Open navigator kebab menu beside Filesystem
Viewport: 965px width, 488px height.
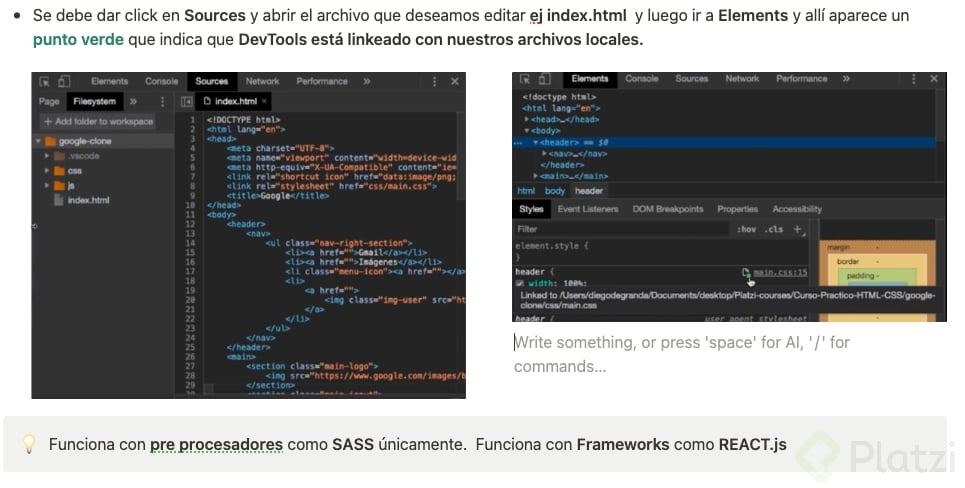tap(162, 102)
